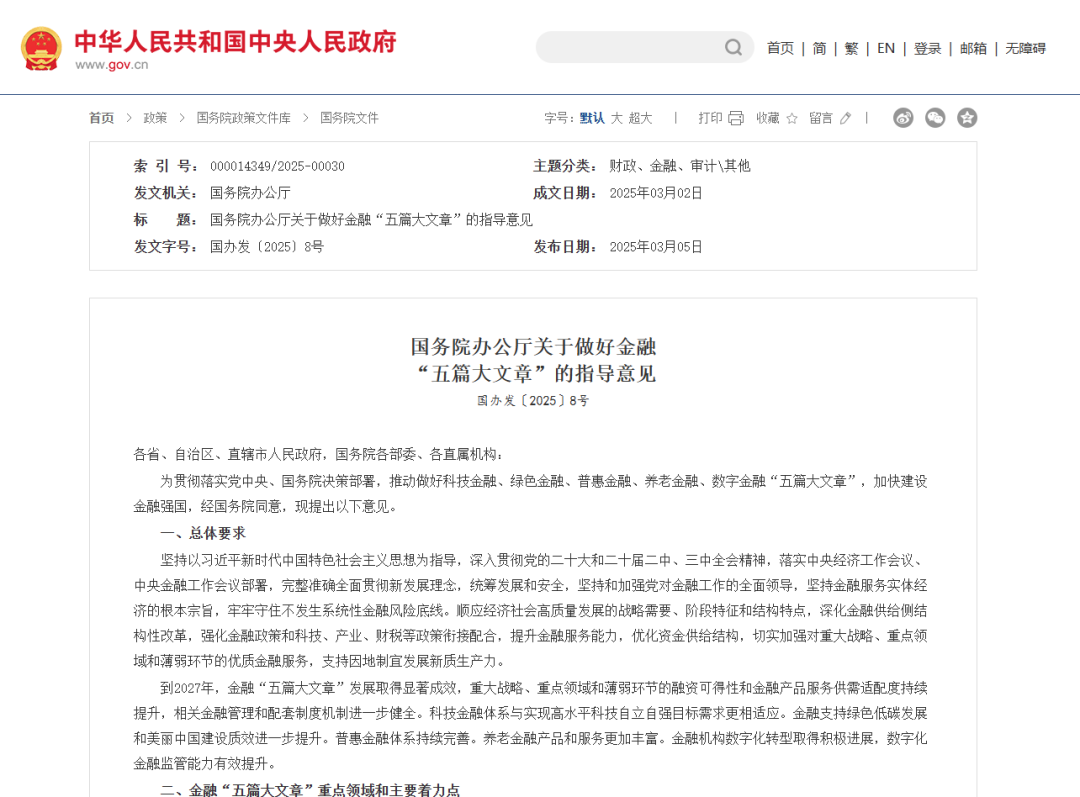Open the 登录 login link
This screenshot has width=1080, height=797.
(x=927, y=48)
